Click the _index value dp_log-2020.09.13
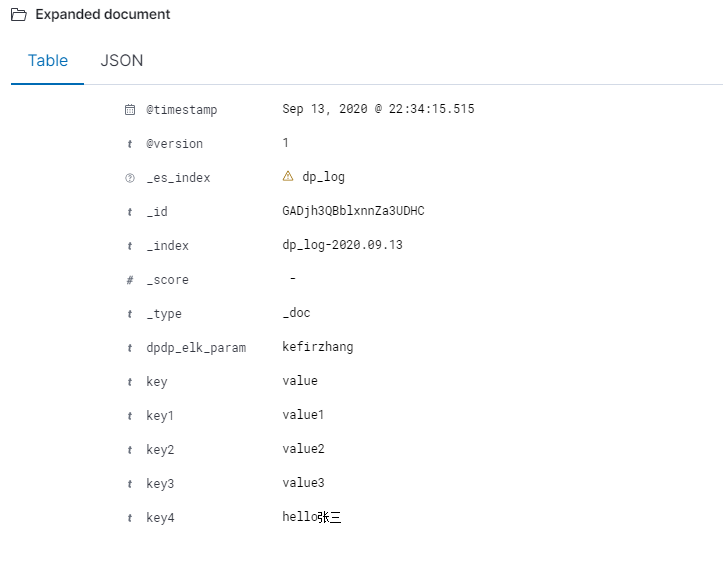Viewport: 723px width, 573px height. [343, 245]
